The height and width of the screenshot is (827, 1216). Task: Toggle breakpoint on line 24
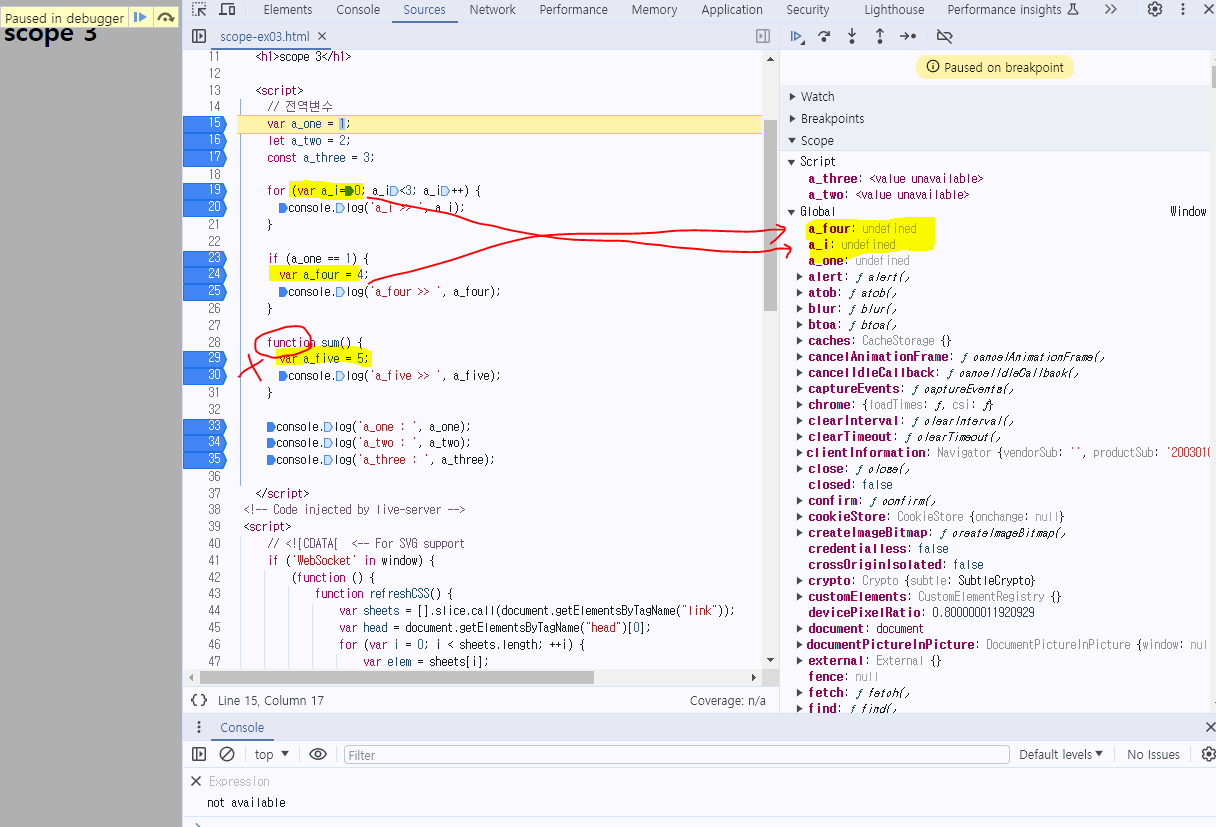[206, 274]
